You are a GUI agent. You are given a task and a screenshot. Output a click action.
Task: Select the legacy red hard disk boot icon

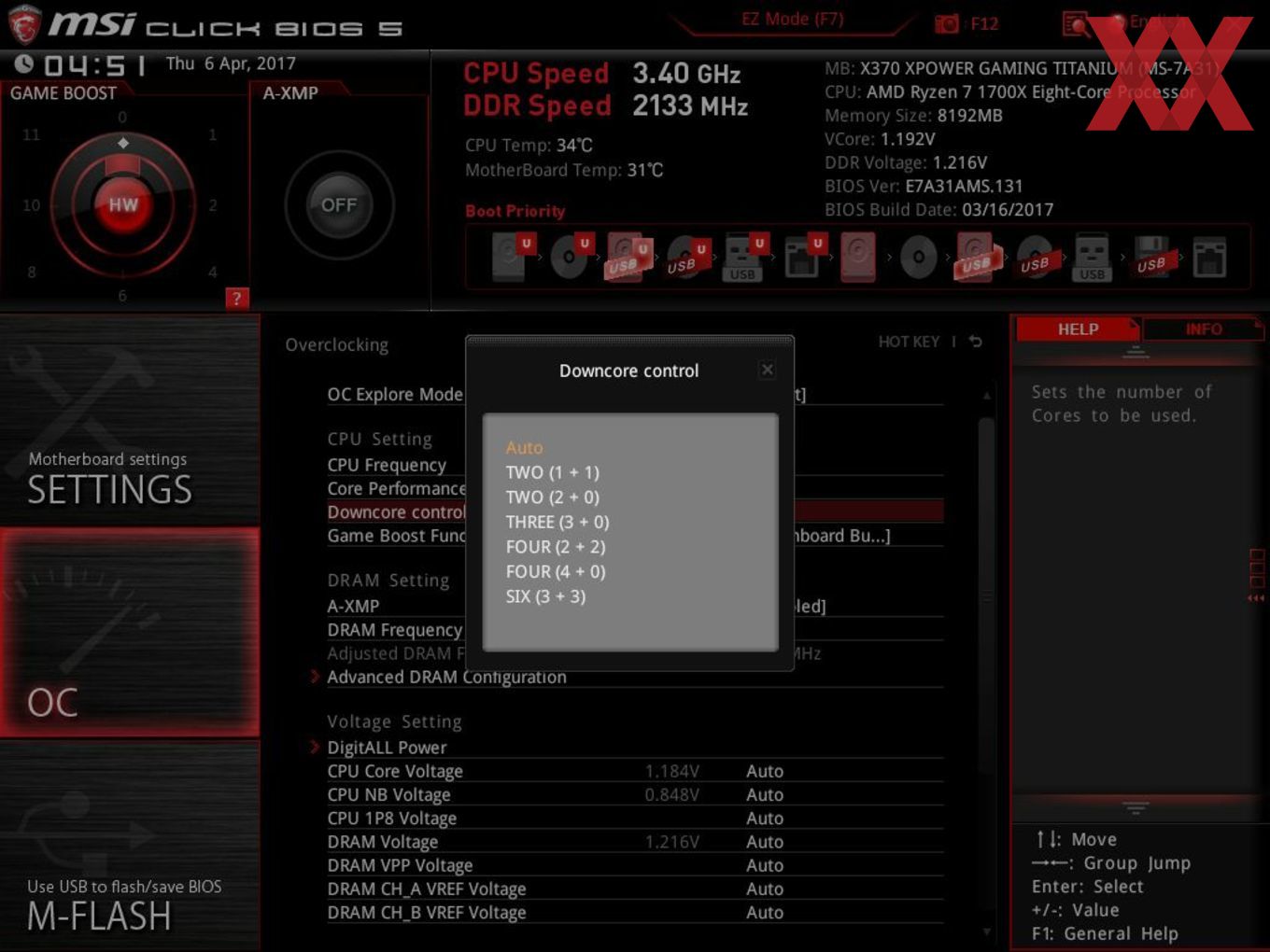[x=858, y=258]
